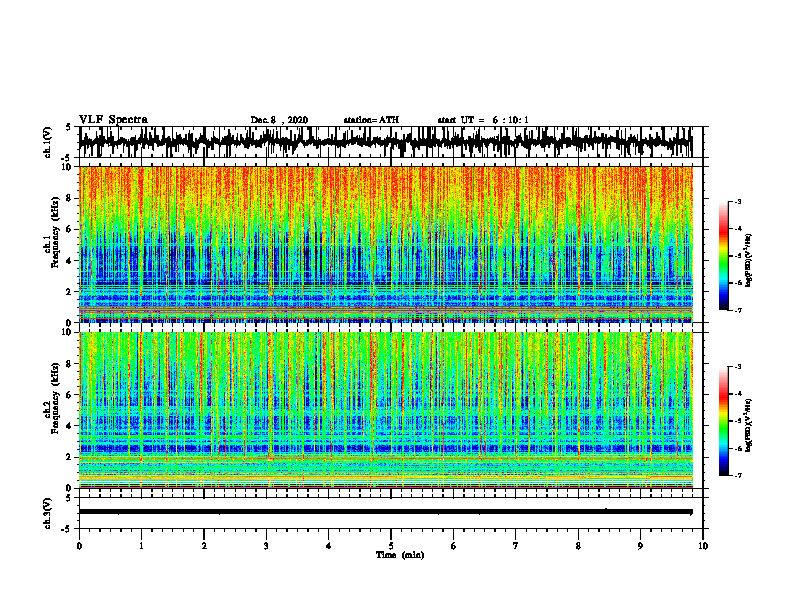Click the time-axis tick label "3"
Viewport: 792px width, 612px height.
tap(266, 546)
